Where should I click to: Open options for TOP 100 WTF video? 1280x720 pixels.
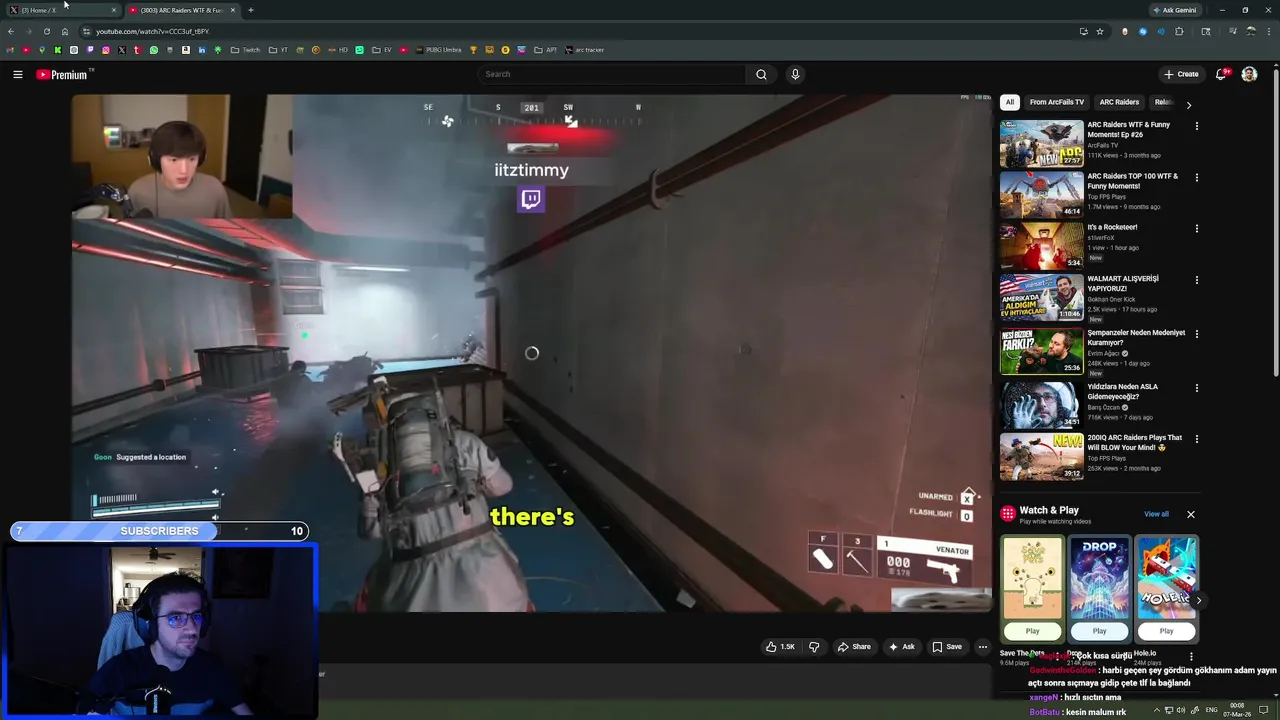click(x=1196, y=177)
